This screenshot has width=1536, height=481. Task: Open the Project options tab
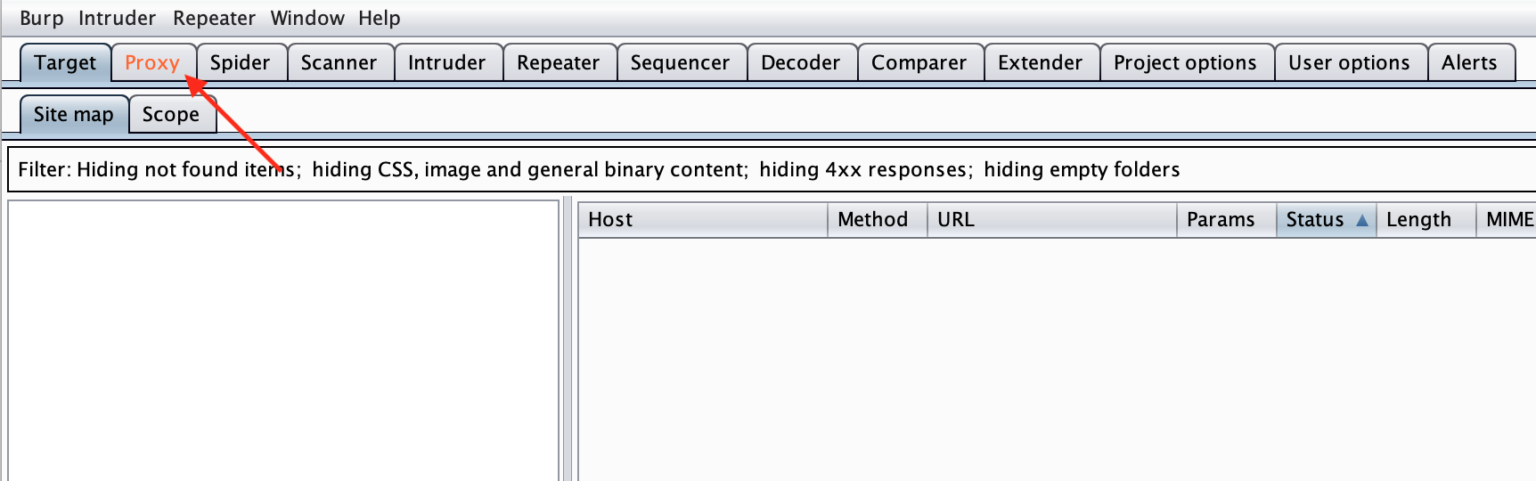(1185, 62)
